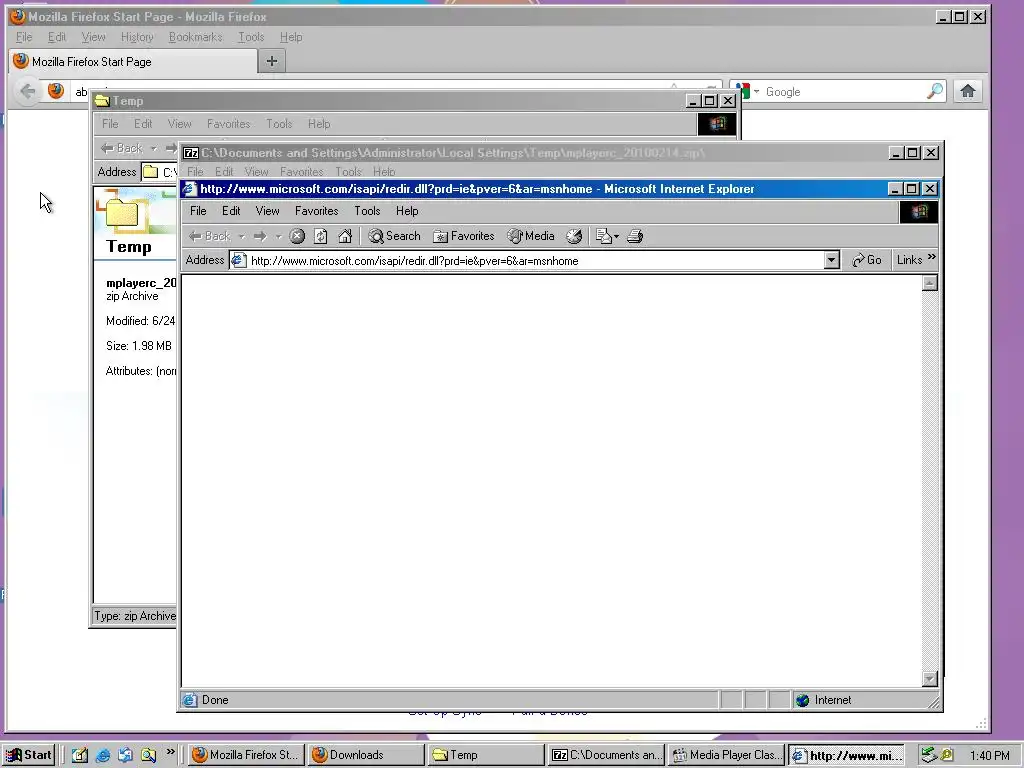Click the Start button

tap(29, 755)
